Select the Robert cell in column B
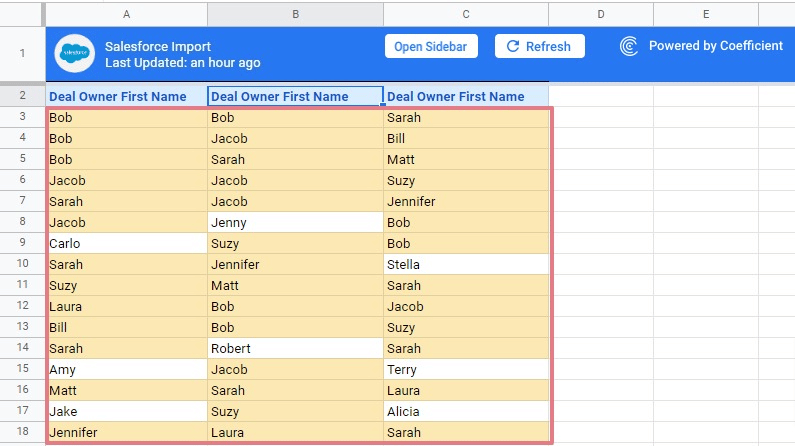795x446 pixels. [295, 349]
